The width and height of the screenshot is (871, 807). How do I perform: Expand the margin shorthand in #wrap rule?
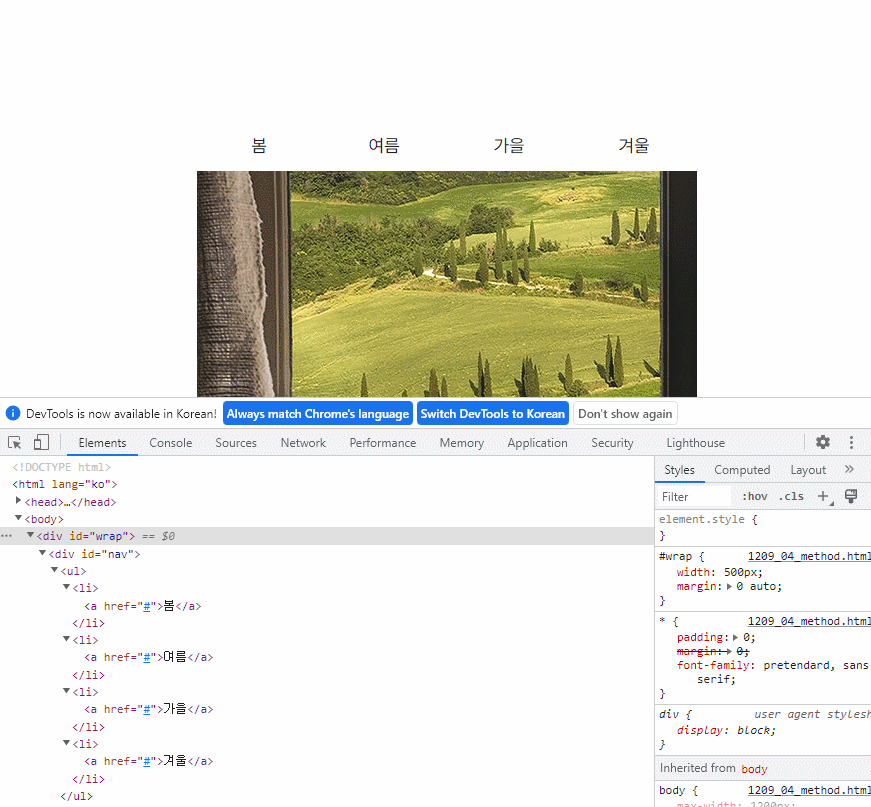729,587
